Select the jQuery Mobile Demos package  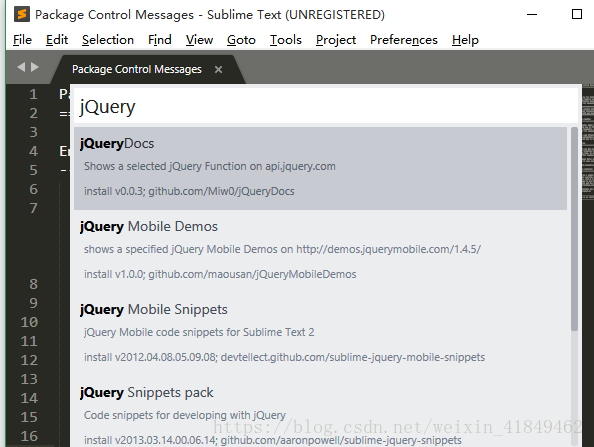pos(320,251)
